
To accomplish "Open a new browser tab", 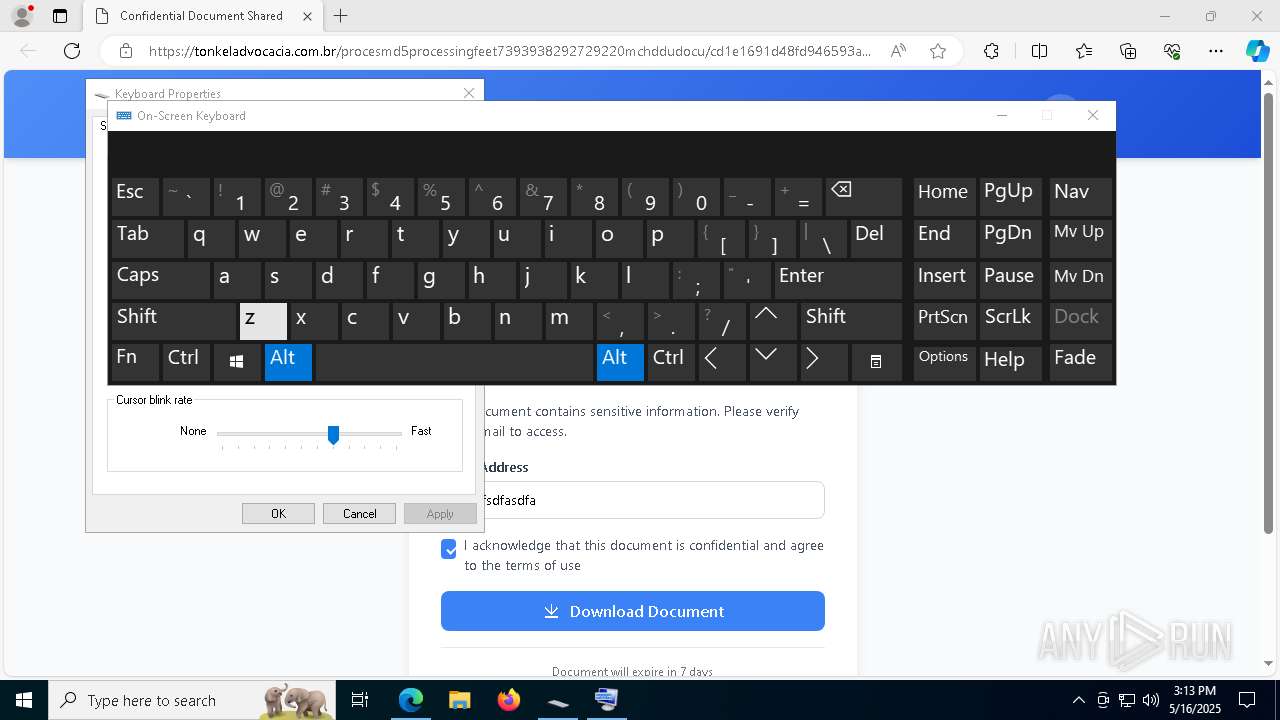I will 341,16.
